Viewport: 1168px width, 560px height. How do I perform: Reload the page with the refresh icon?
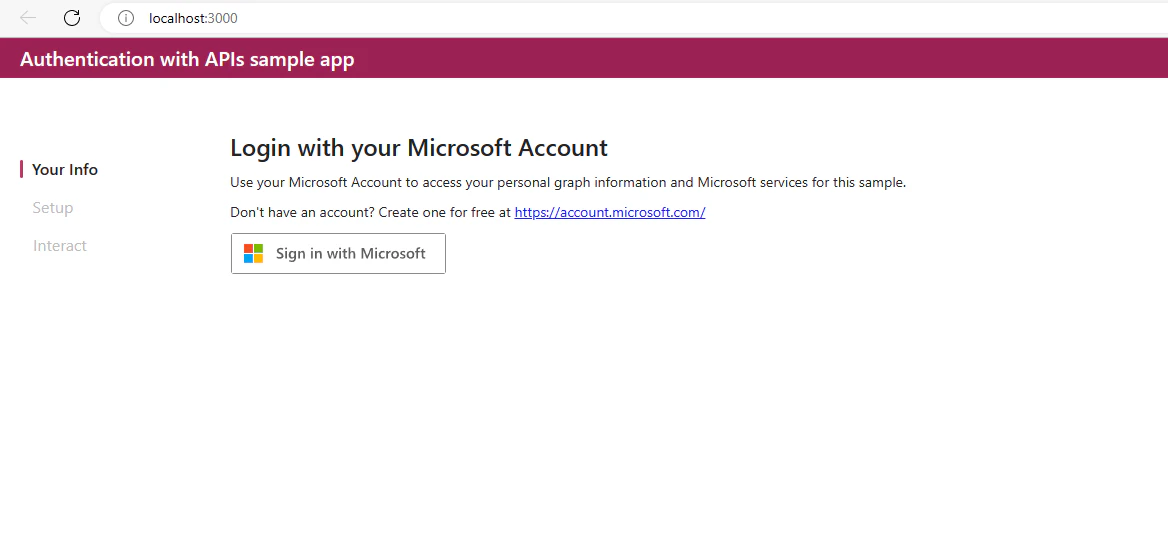point(72,18)
